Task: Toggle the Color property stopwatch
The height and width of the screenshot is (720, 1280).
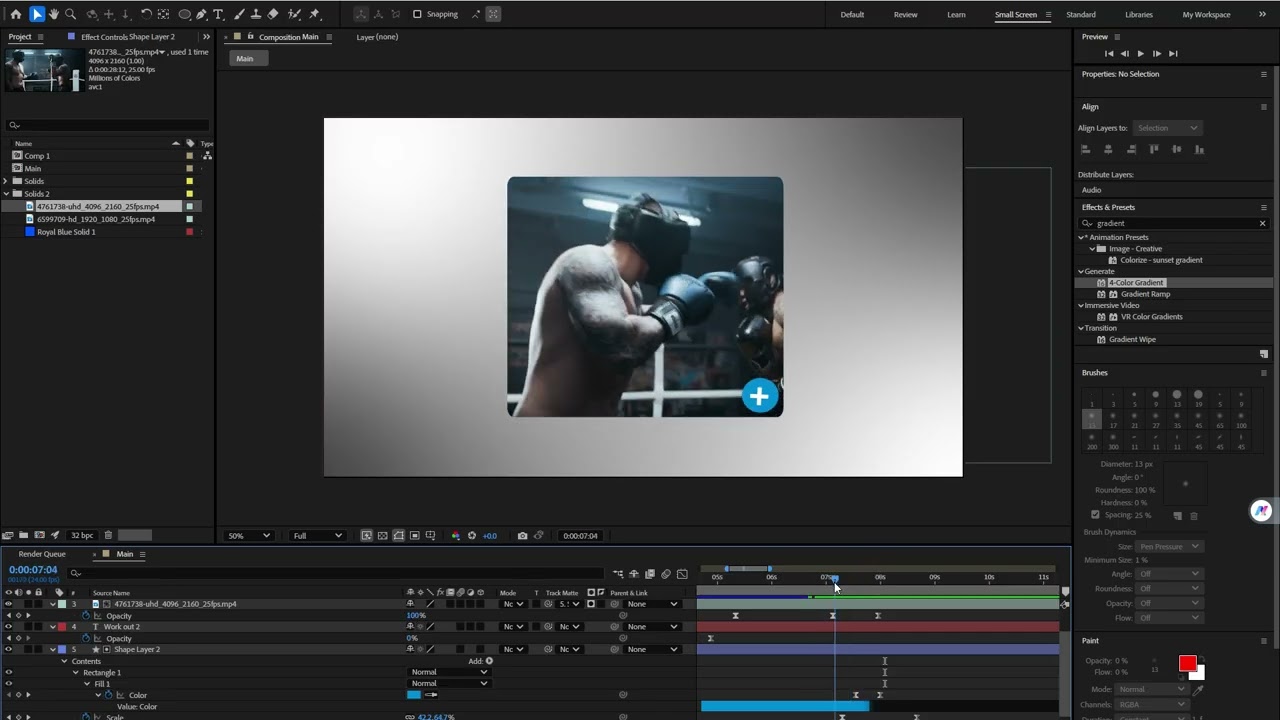Action: 108,695
